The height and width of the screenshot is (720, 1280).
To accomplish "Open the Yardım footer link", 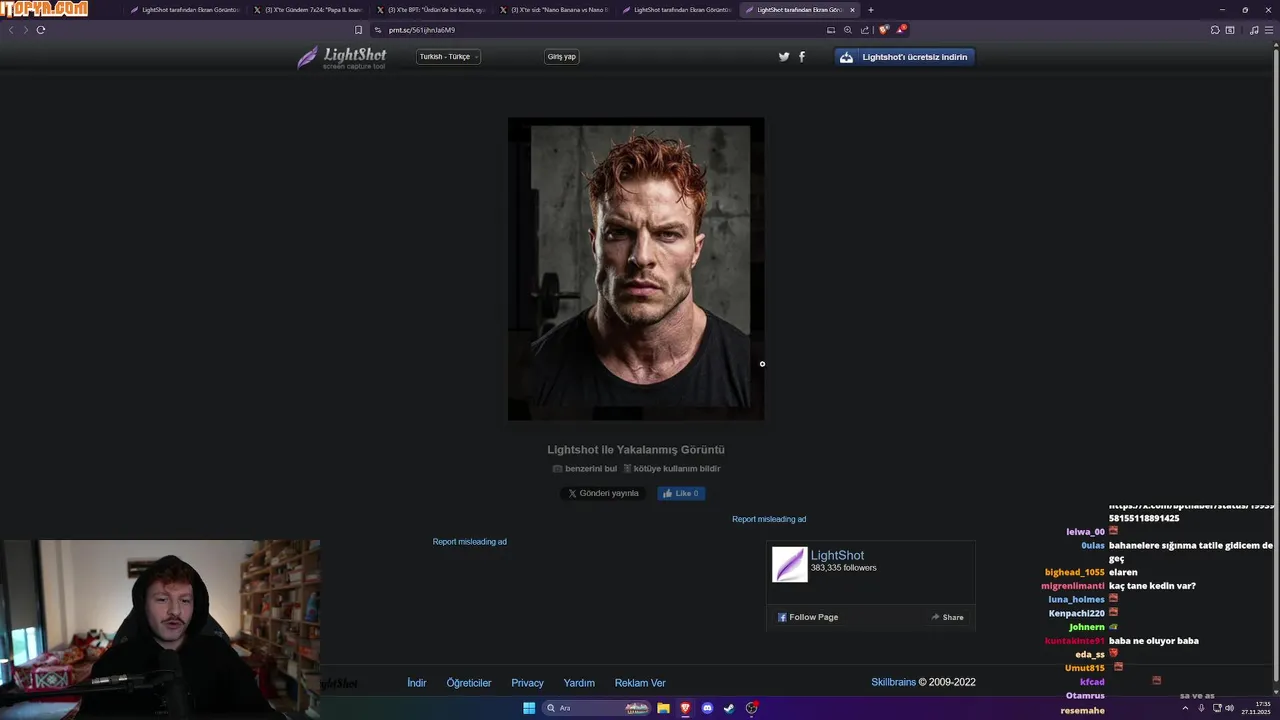I will 579,683.
